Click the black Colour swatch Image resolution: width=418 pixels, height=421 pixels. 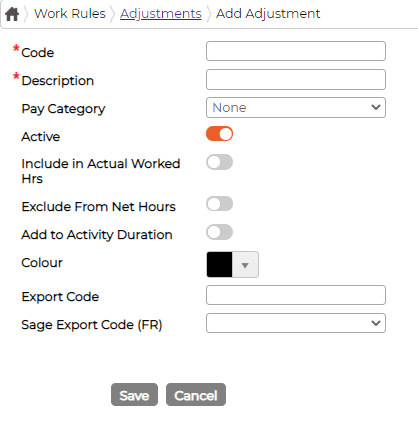coord(219,265)
